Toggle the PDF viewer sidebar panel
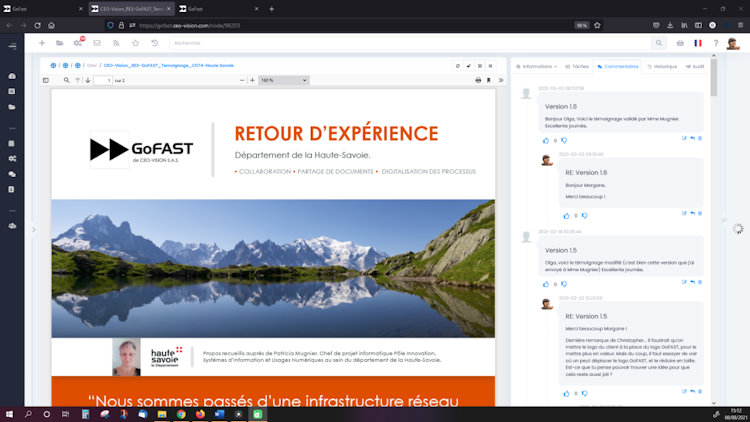Viewport: 750px width, 422px height. [x=46, y=80]
